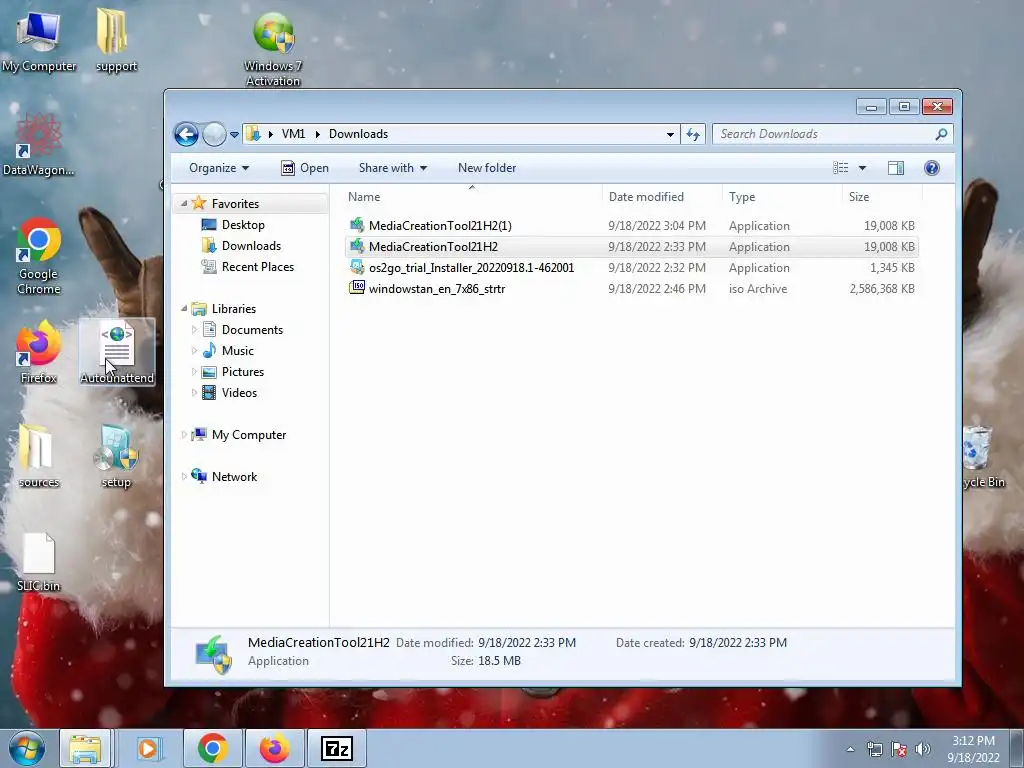Expand the Documents library
The width and height of the screenshot is (1024, 768).
point(194,330)
